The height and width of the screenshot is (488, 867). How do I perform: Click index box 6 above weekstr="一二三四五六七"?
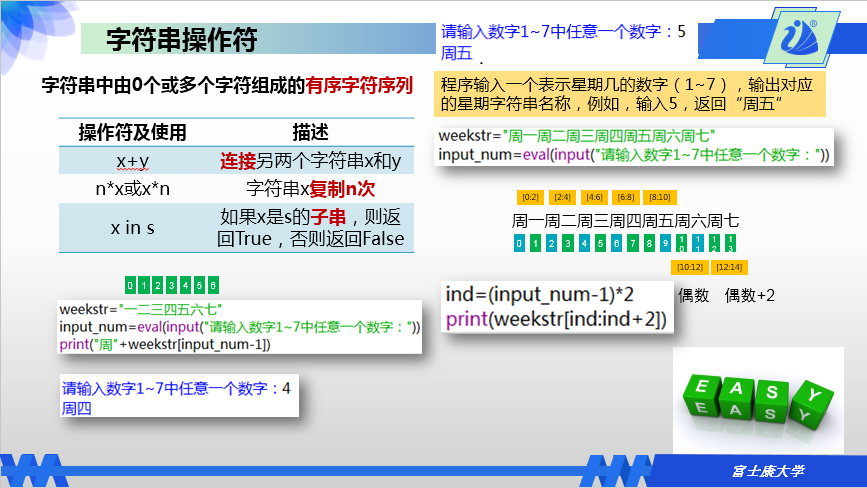(213, 285)
